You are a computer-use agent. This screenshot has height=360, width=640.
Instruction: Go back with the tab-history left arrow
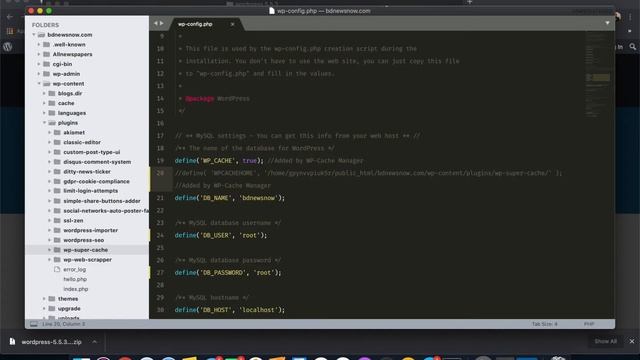tap(156, 24)
